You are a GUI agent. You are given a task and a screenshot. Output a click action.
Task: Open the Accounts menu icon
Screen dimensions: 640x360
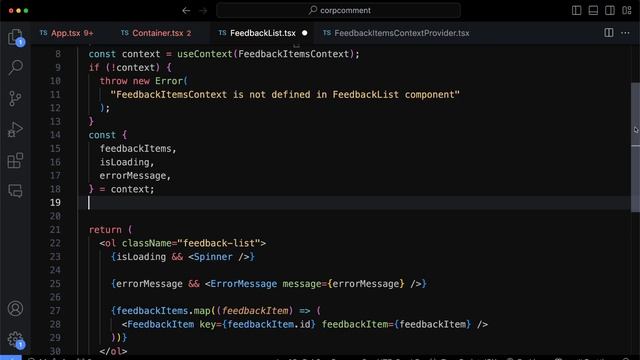[x=16, y=309]
